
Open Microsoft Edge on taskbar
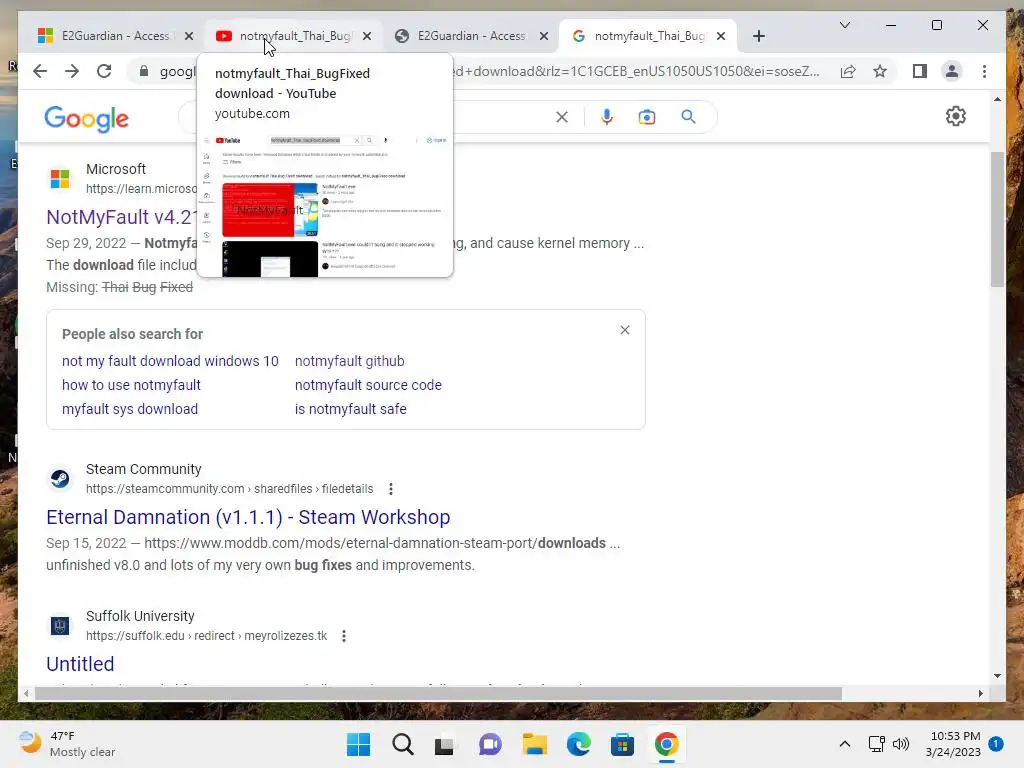coord(579,744)
